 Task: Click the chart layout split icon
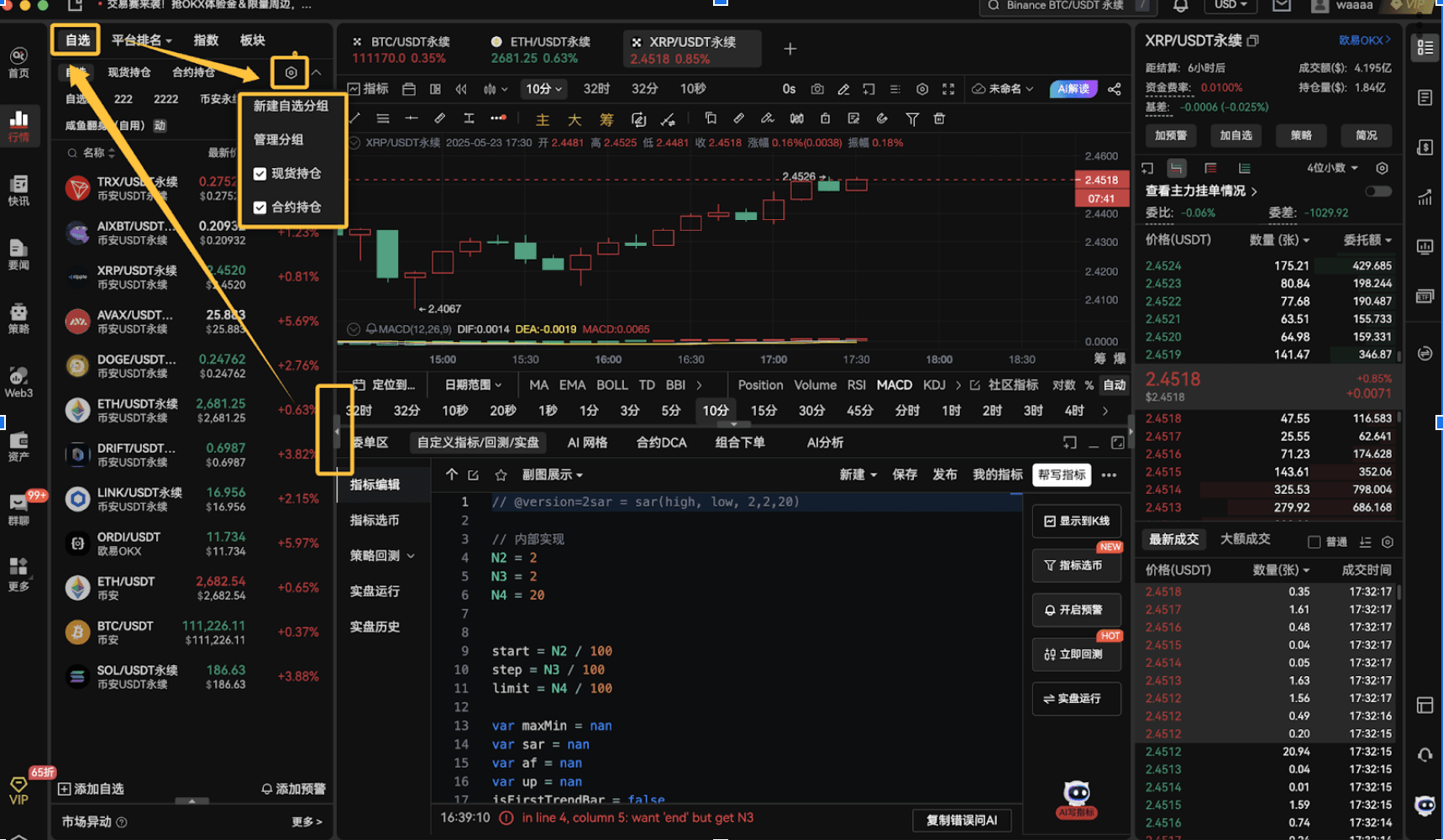pyautogui.click(x=435, y=89)
